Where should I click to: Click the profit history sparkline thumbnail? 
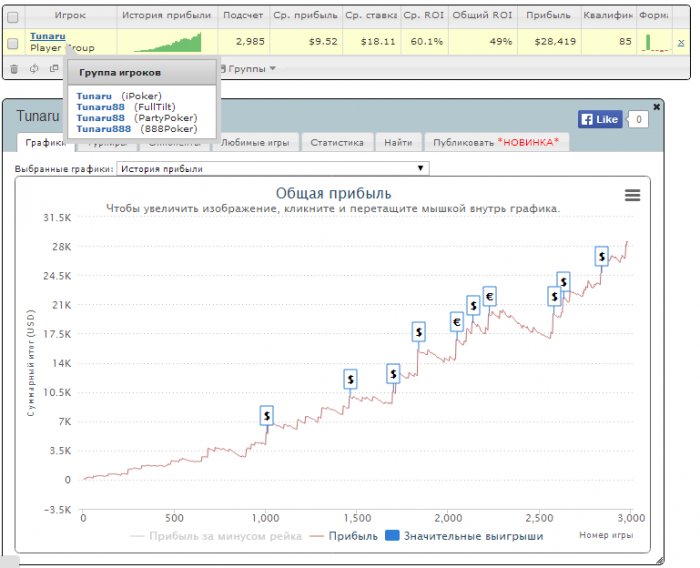(165, 42)
